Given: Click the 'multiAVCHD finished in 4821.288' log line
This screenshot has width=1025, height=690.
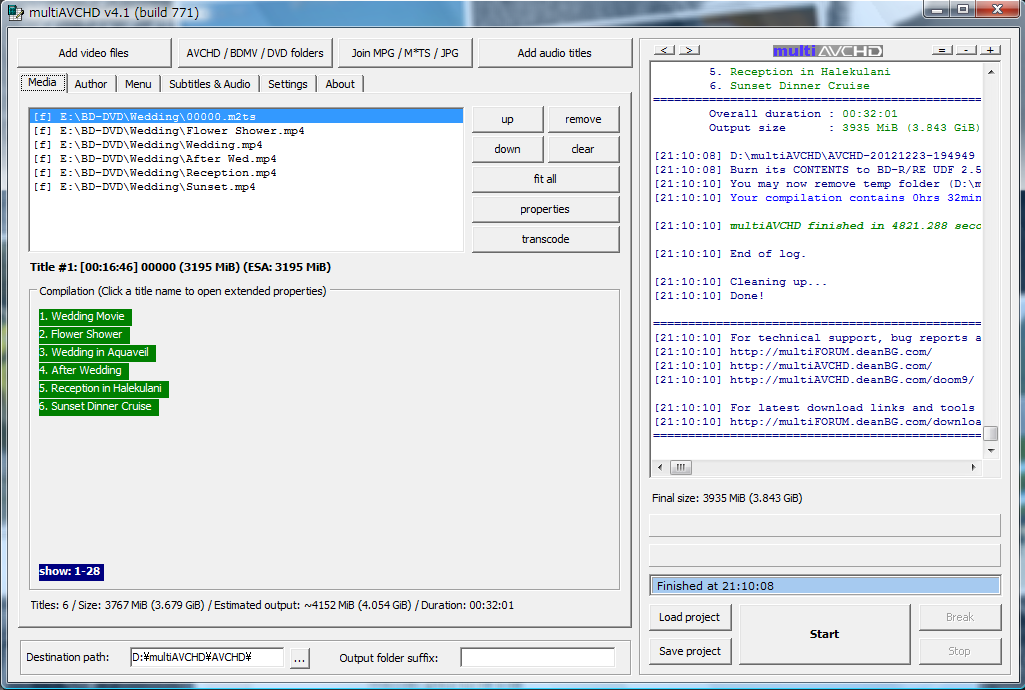Looking at the screenshot, I should pyautogui.click(x=818, y=225).
